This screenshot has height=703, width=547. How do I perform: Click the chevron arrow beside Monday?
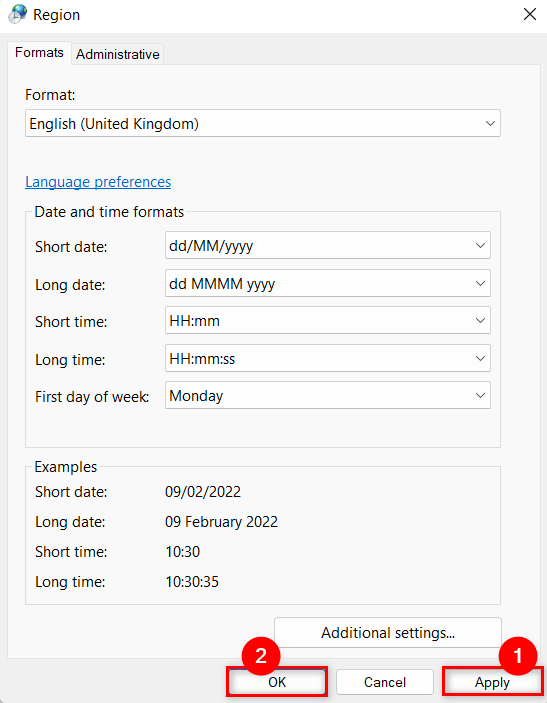click(480, 395)
